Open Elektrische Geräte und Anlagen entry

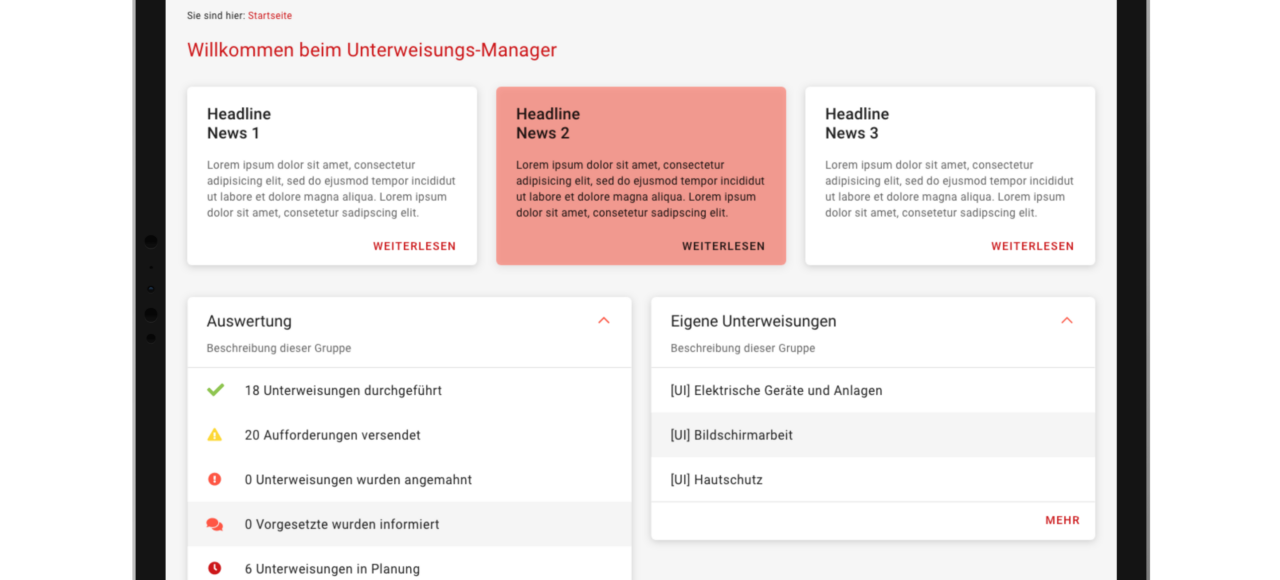873,390
